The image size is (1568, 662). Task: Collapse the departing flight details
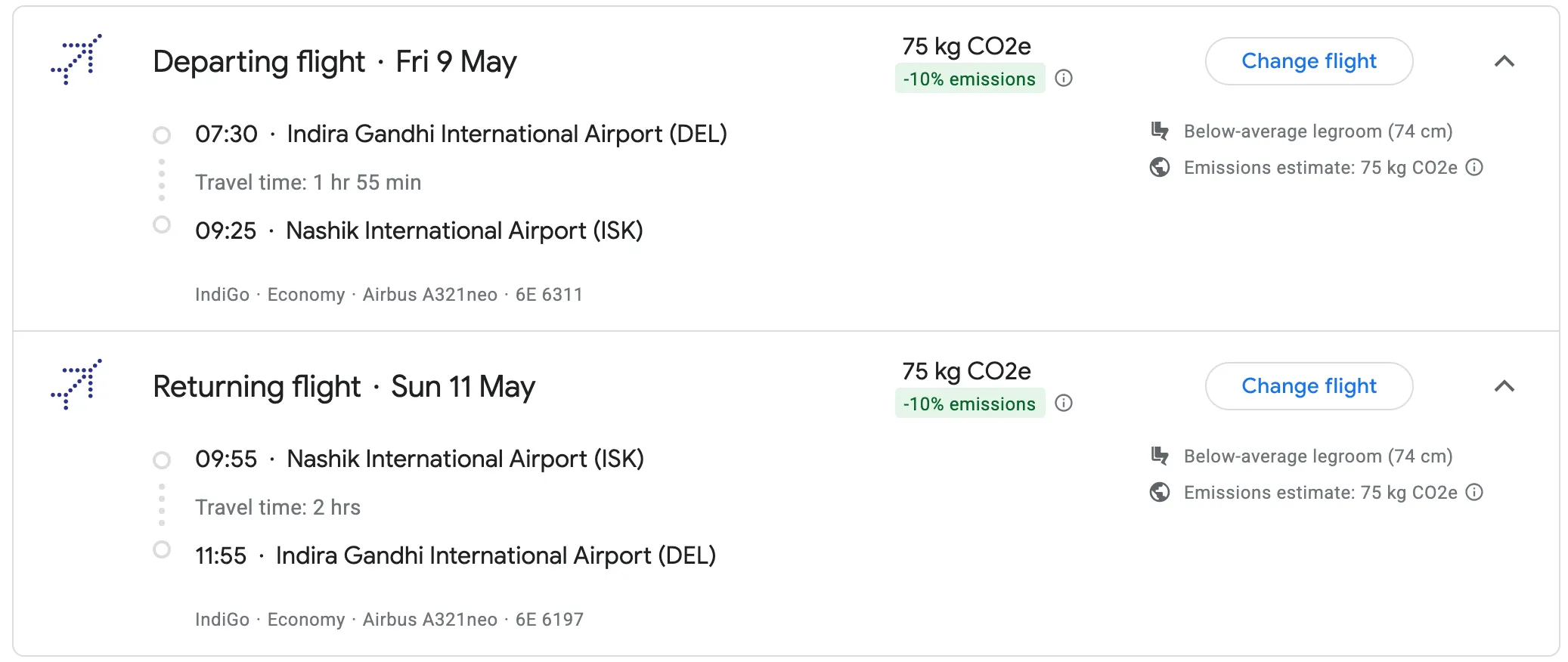point(1504,61)
